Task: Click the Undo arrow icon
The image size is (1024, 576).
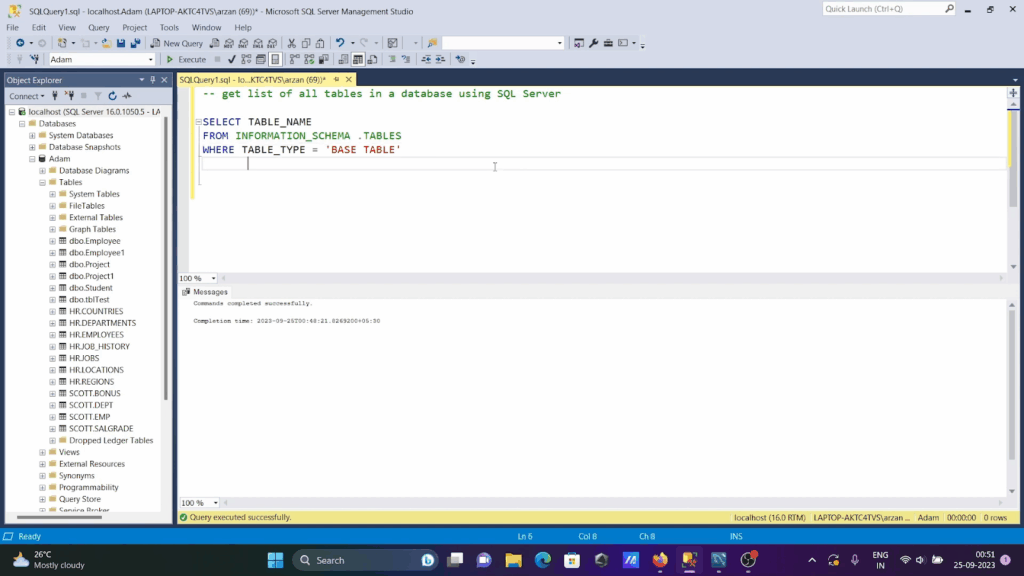Action: [340, 43]
